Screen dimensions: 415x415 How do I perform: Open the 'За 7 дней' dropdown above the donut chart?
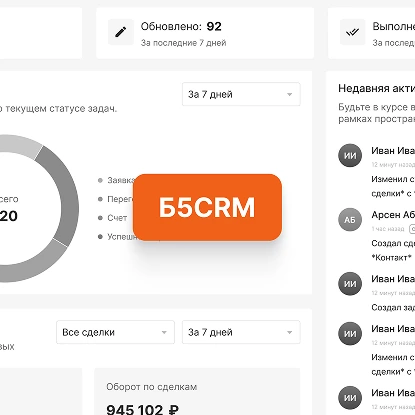coord(241,94)
